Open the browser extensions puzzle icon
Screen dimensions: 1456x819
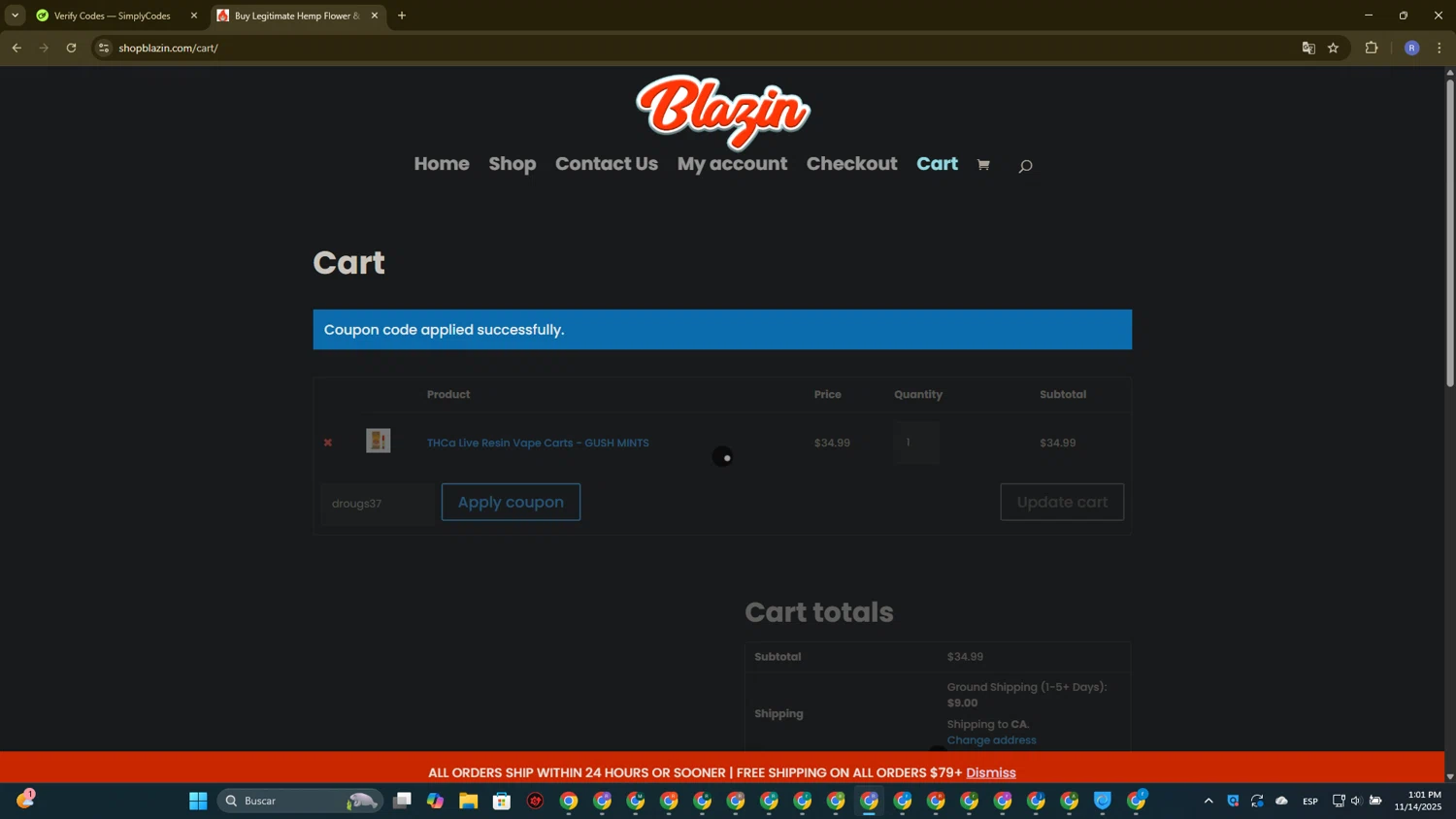coord(1372,48)
